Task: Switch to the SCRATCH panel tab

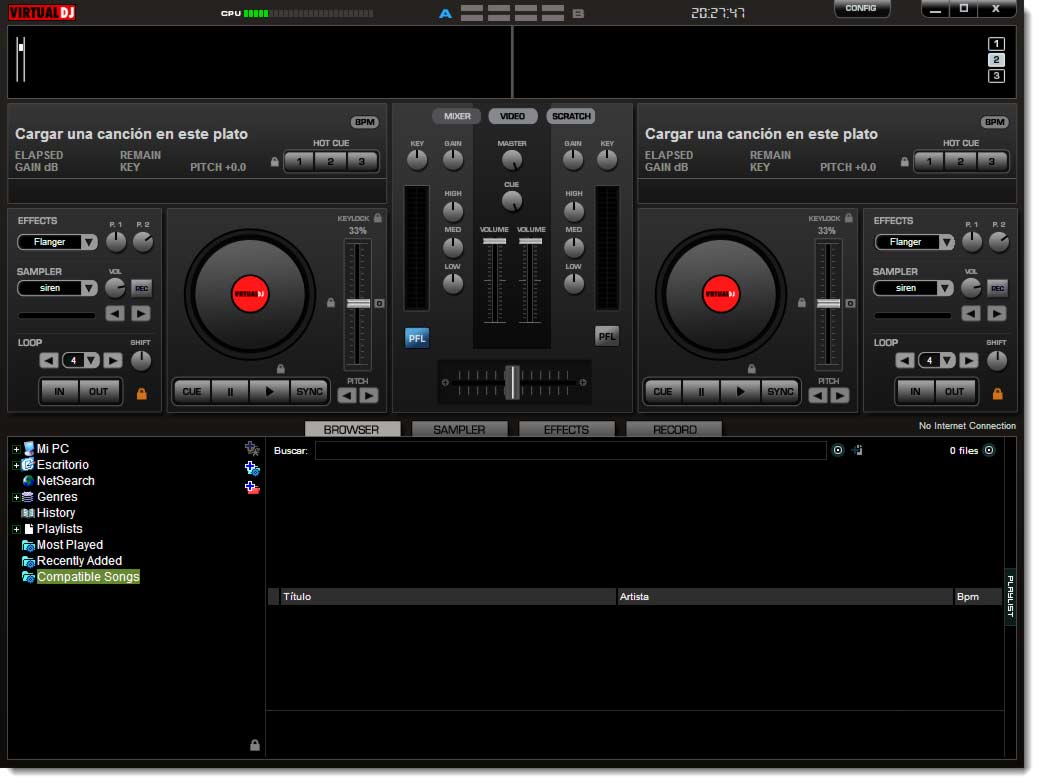Action: (x=571, y=116)
